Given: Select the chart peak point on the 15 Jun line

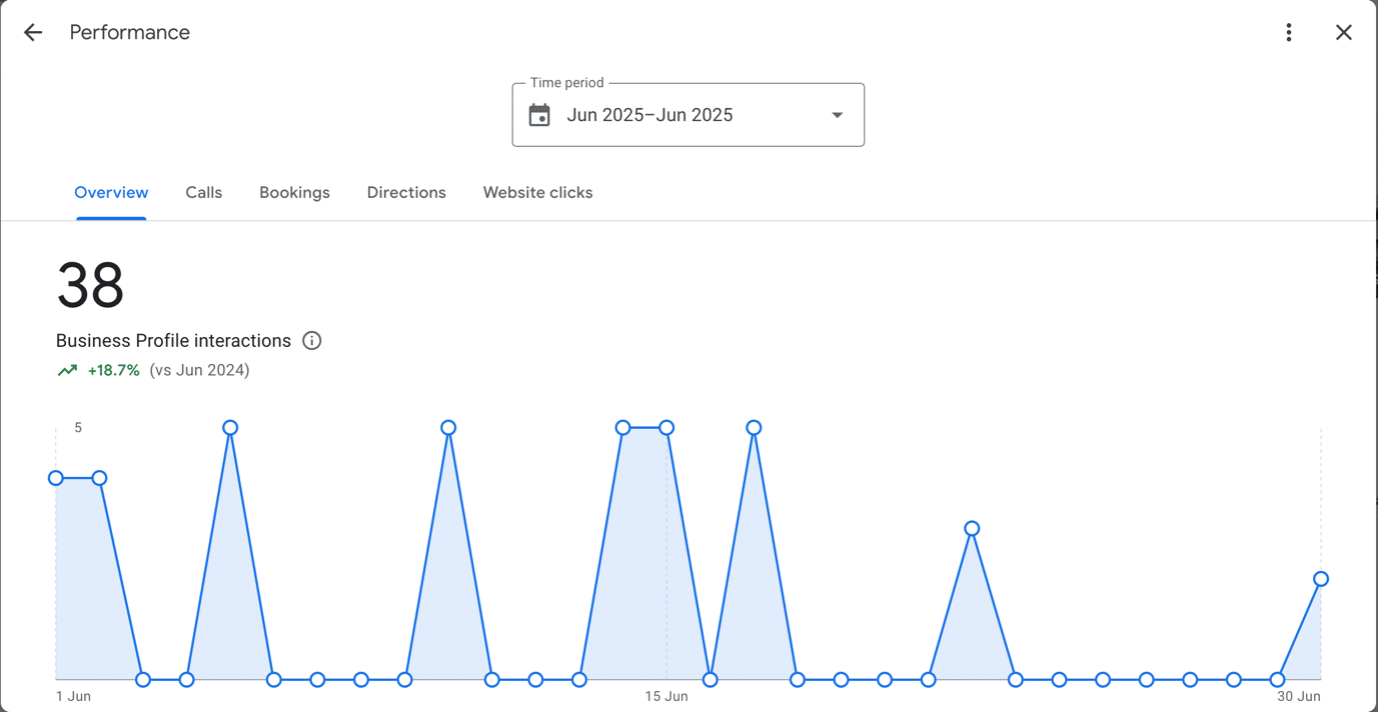Looking at the screenshot, I should tap(666, 428).
